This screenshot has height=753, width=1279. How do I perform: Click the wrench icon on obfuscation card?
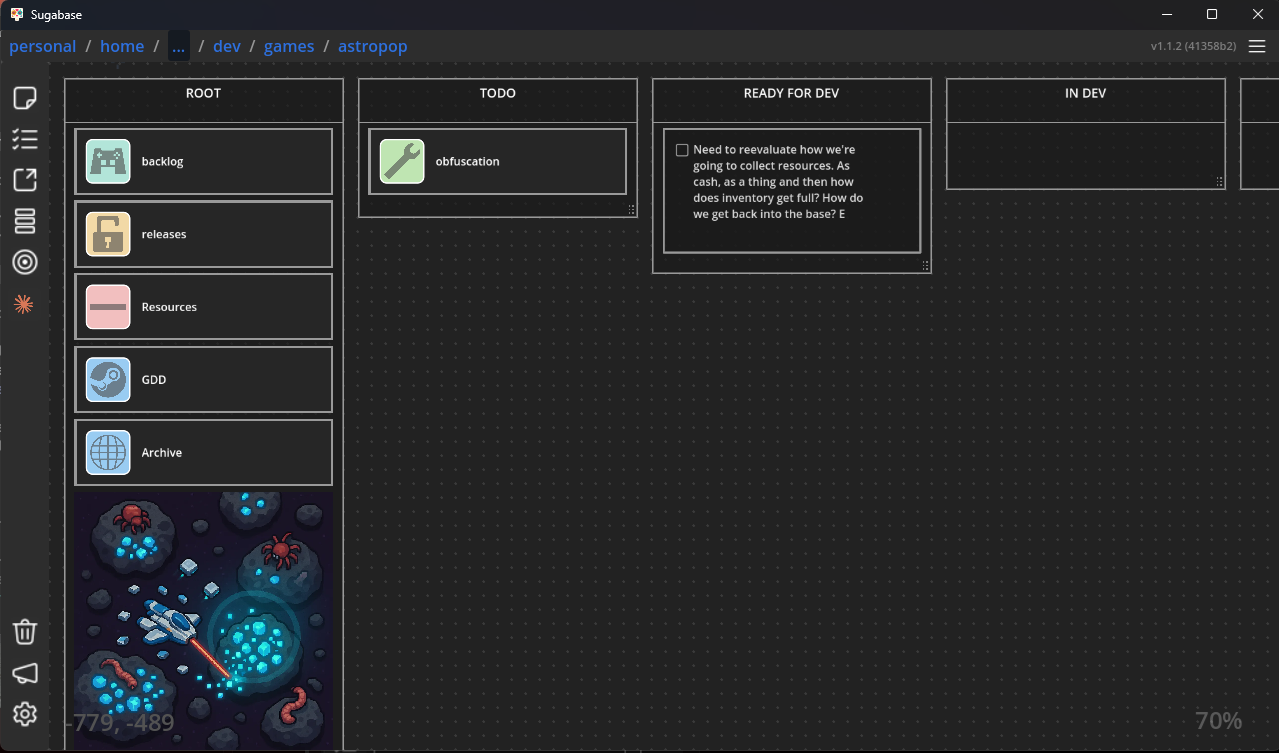pos(402,161)
